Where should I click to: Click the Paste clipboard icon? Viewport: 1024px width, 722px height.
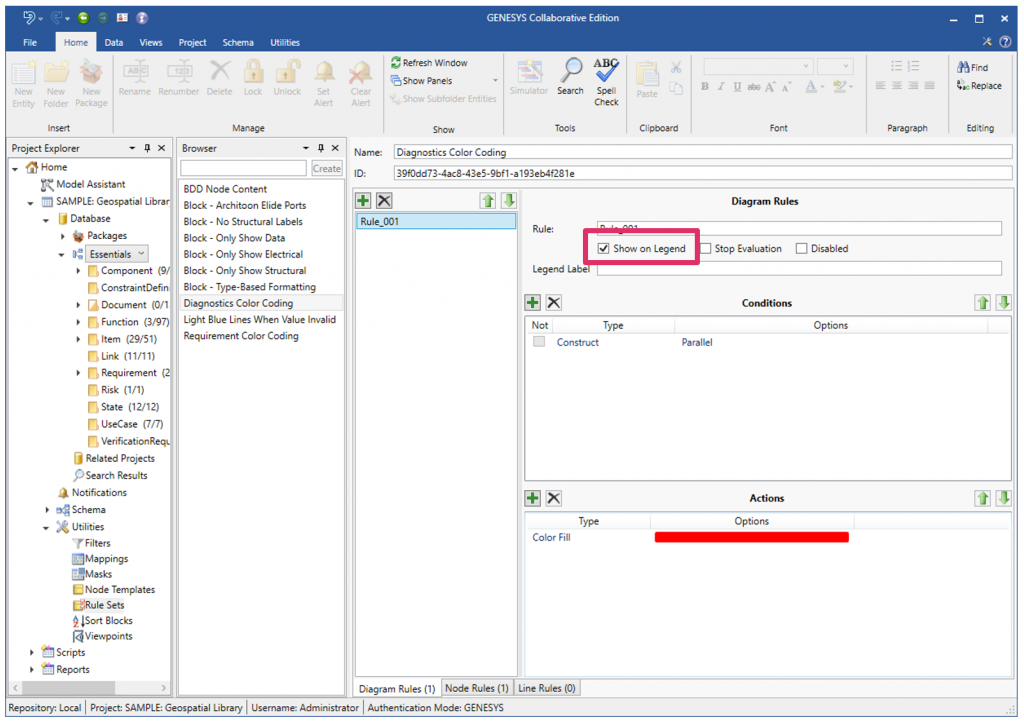click(x=647, y=73)
